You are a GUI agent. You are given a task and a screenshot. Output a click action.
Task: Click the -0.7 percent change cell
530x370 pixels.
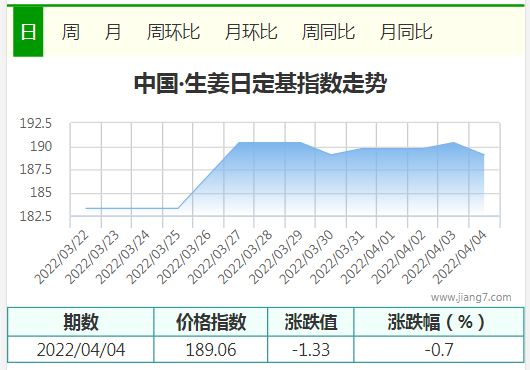tap(439, 349)
